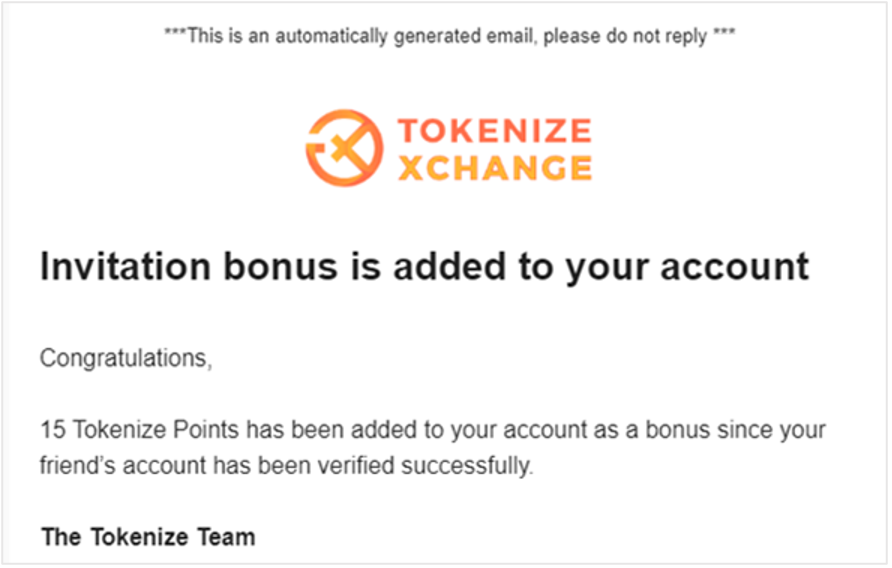Click the 'Congratulations,' greeting line
The width and height of the screenshot is (892, 568).
click(x=126, y=359)
